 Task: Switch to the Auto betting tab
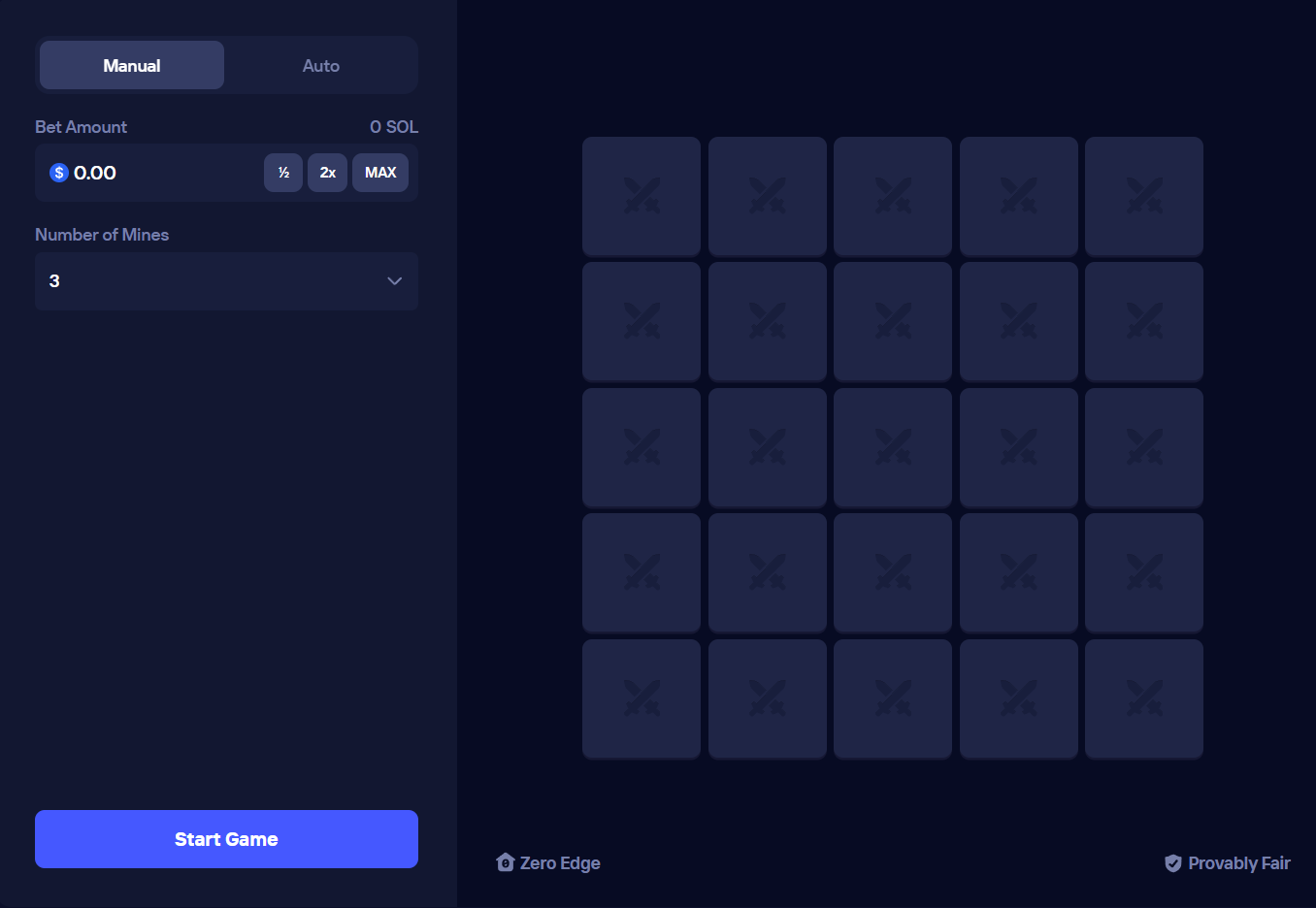[x=321, y=65]
